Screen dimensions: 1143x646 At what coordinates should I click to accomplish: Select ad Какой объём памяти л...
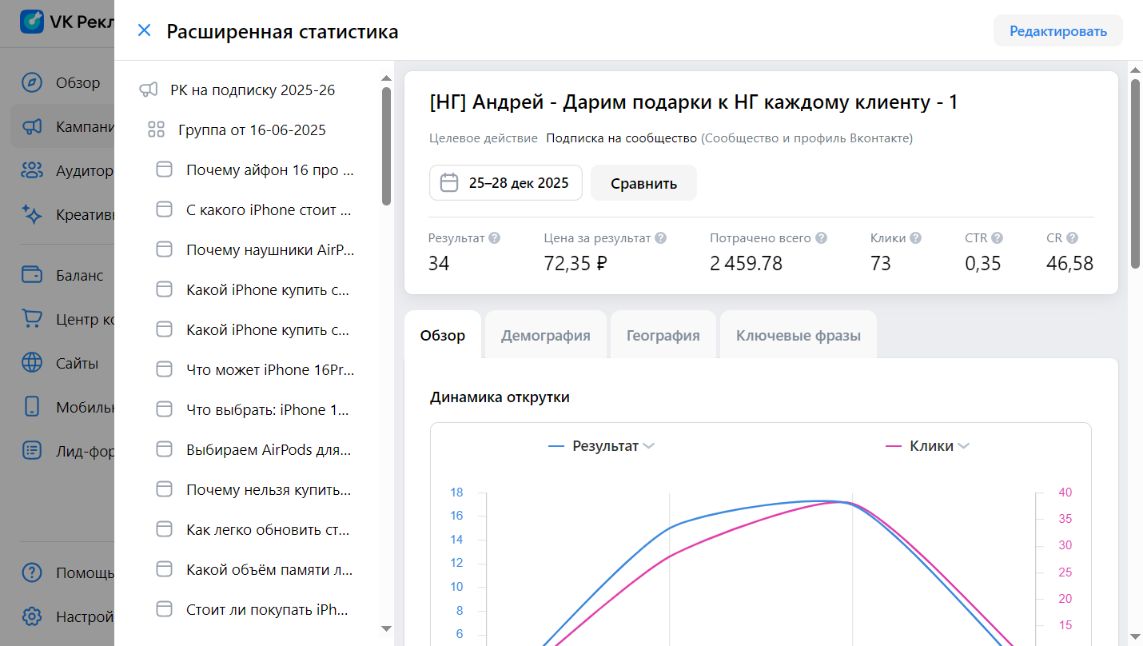click(269, 569)
